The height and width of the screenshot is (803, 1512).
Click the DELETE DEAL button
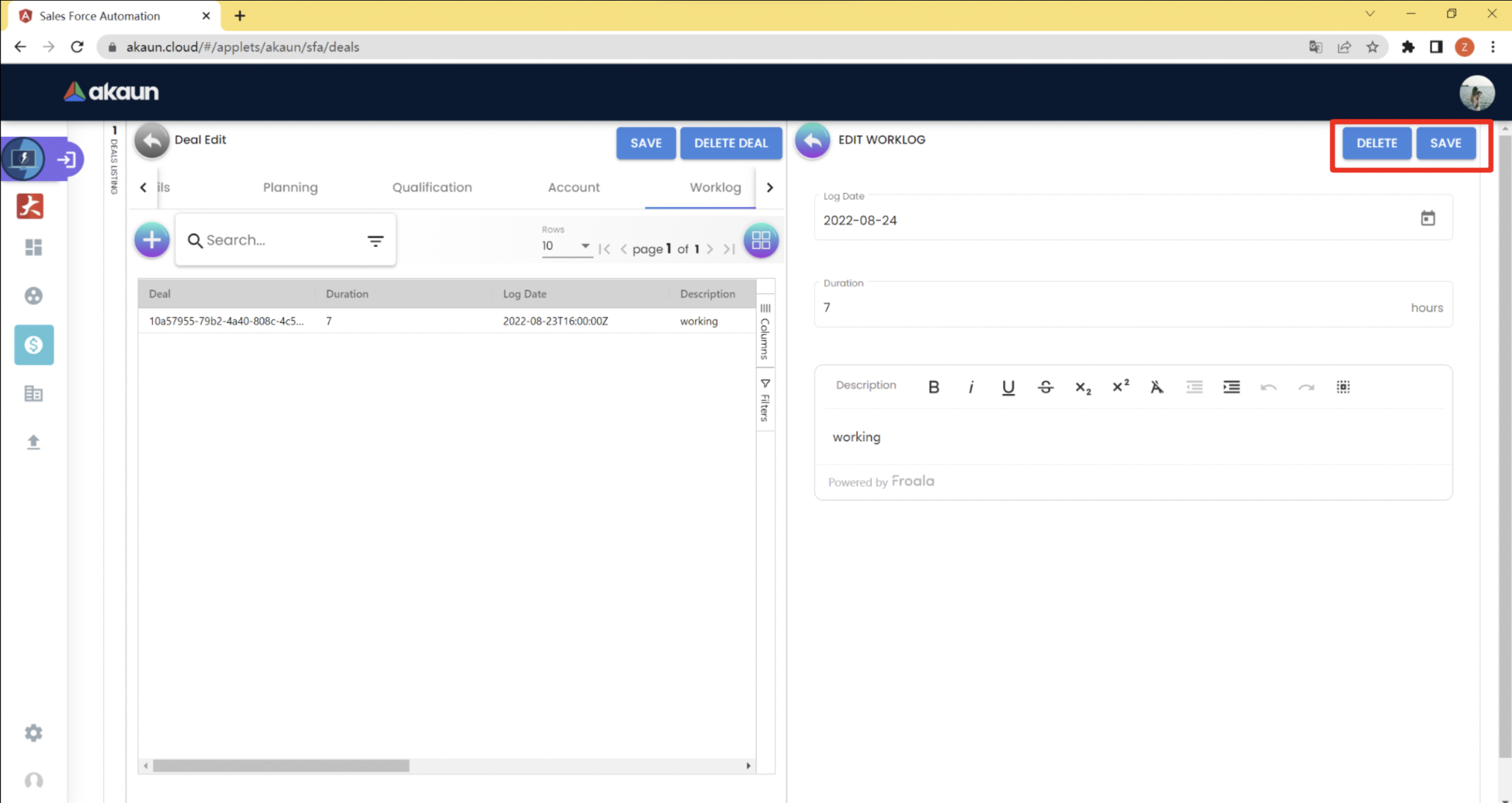pyautogui.click(x=731, y=143)
